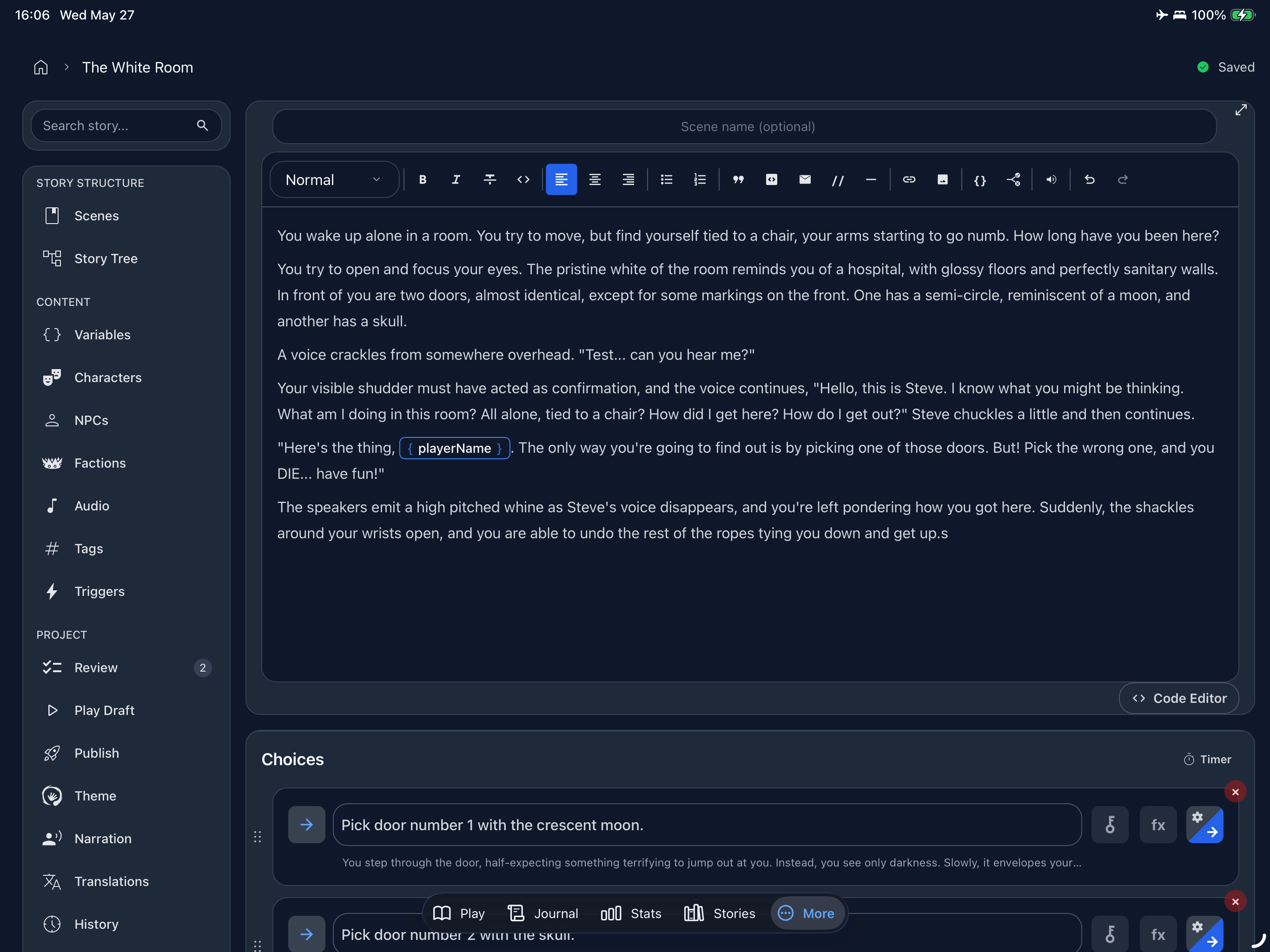Toggle italic formatting
Viewport: 1270px width, 952px height.
(456, 180)
